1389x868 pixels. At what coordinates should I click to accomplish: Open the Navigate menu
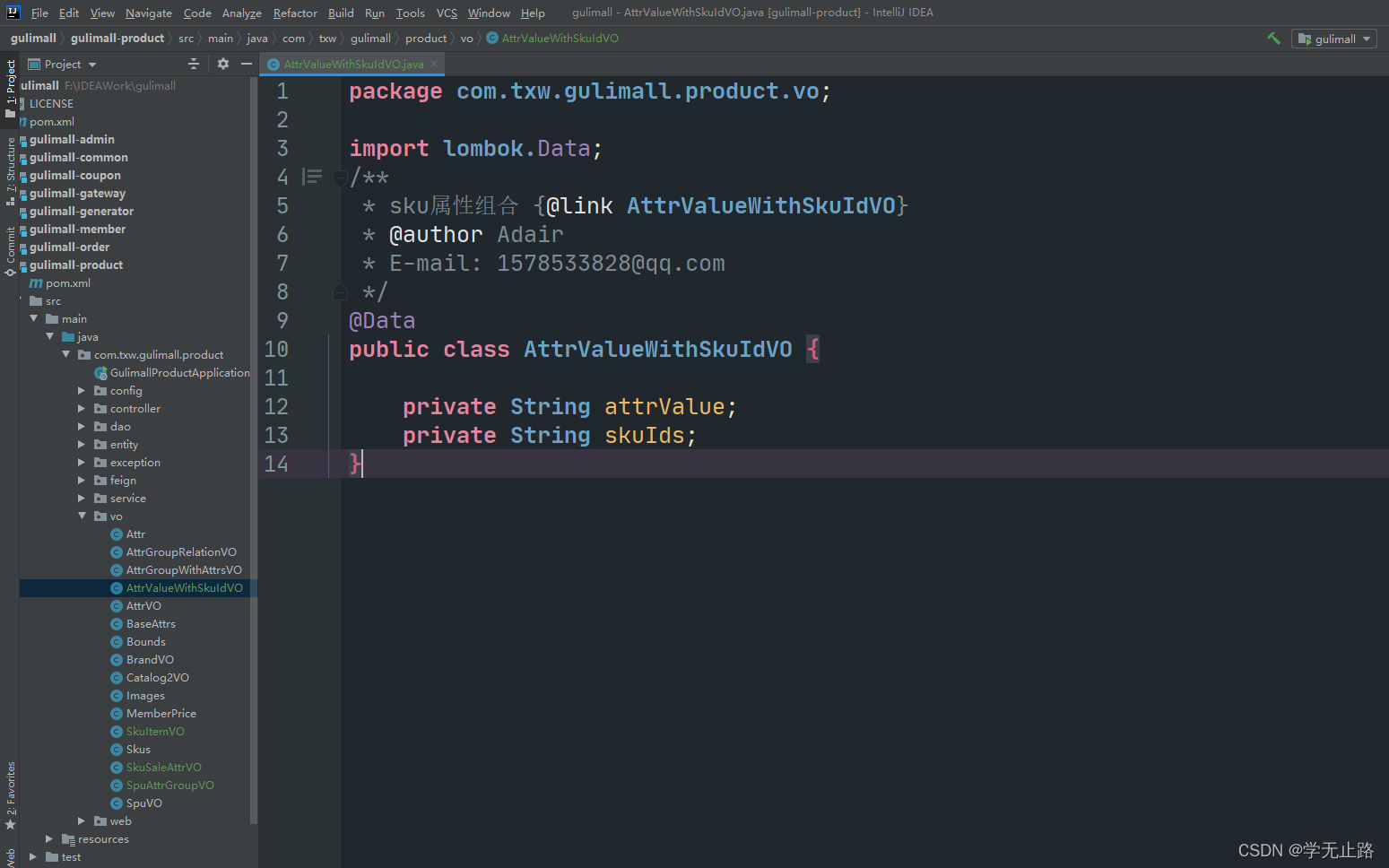point(149,13)
